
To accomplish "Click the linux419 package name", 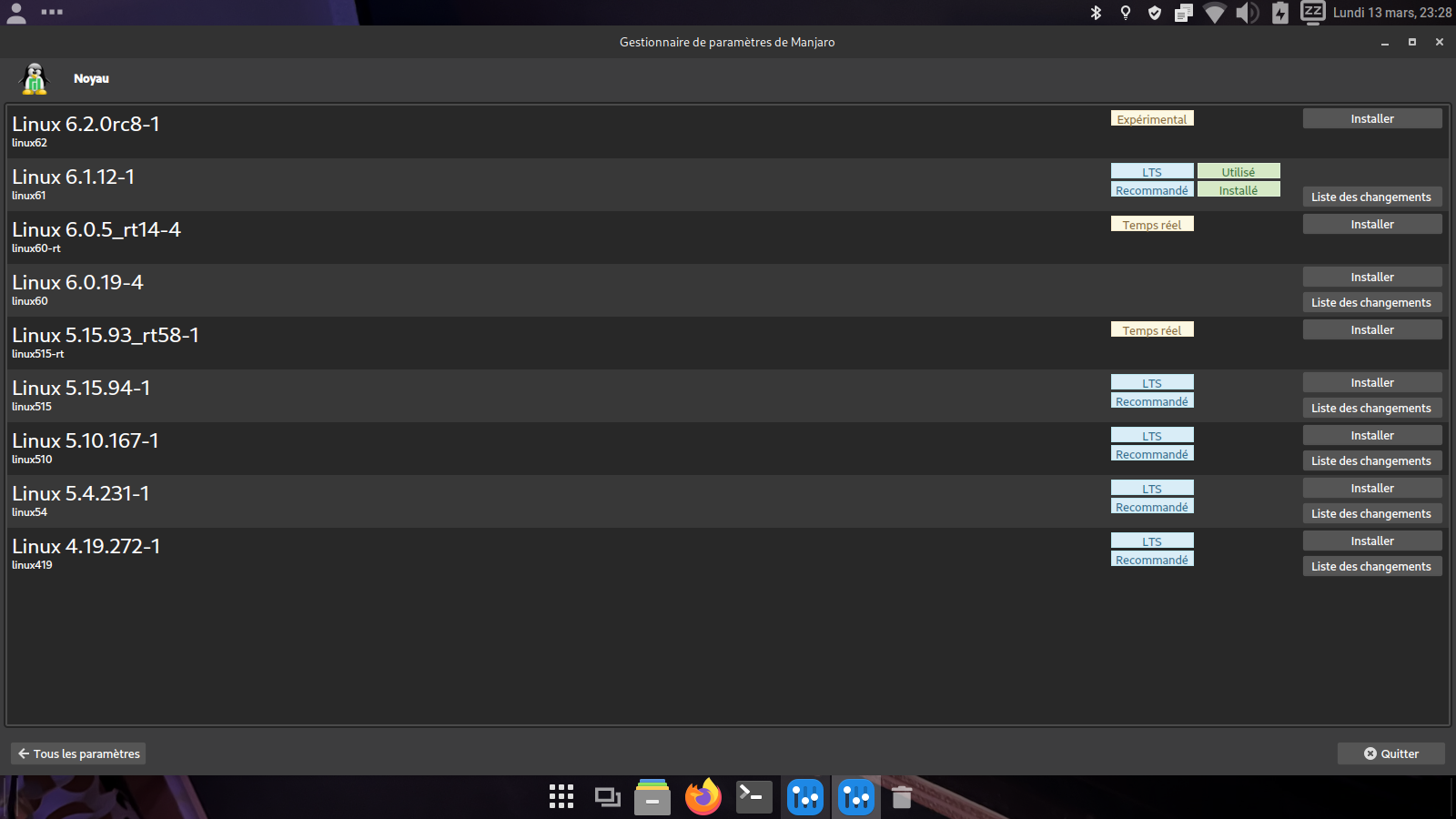I will click(32, 565).
